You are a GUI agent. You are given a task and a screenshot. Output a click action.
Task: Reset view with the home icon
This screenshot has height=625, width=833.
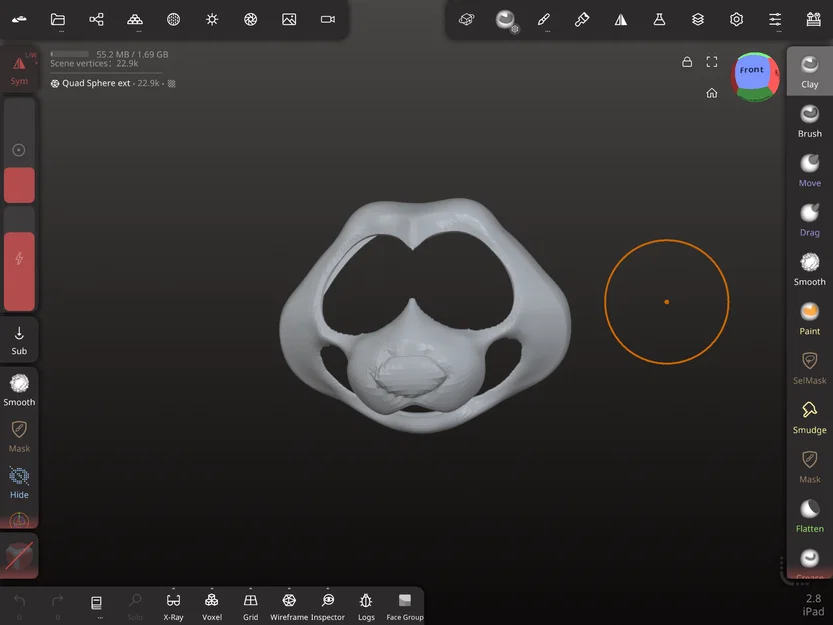click(712, 94)
